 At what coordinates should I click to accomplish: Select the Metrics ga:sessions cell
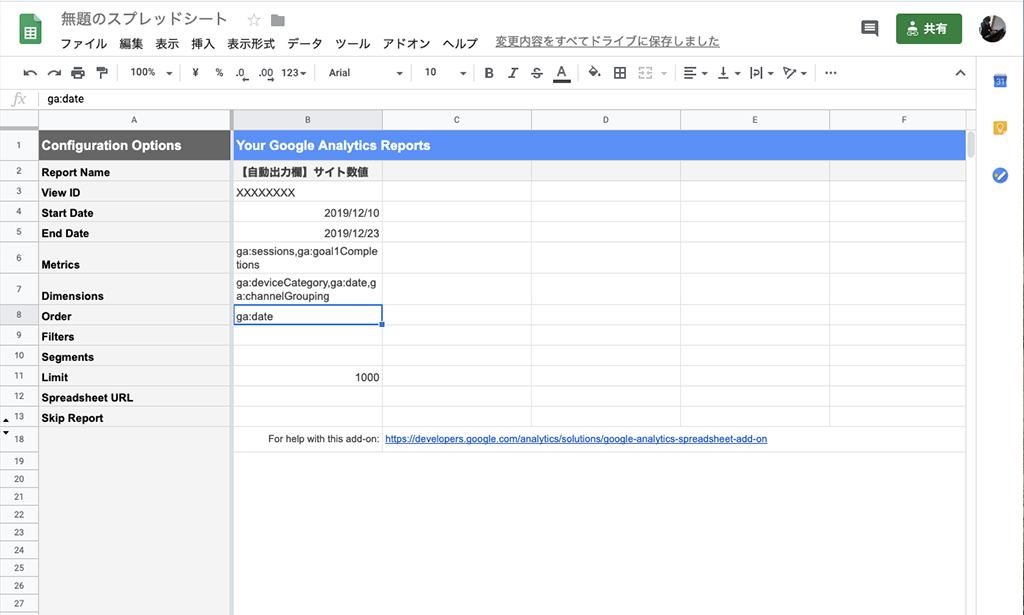[308, 258]
